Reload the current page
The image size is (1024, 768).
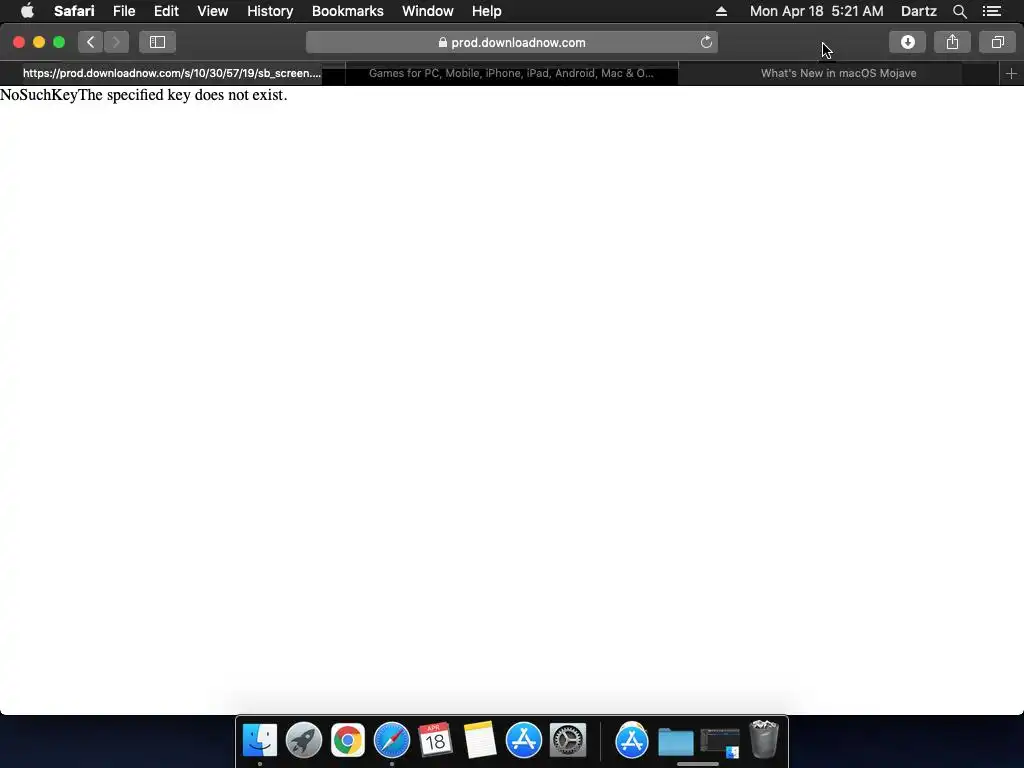pyautogui.click(x=706, y=42)
